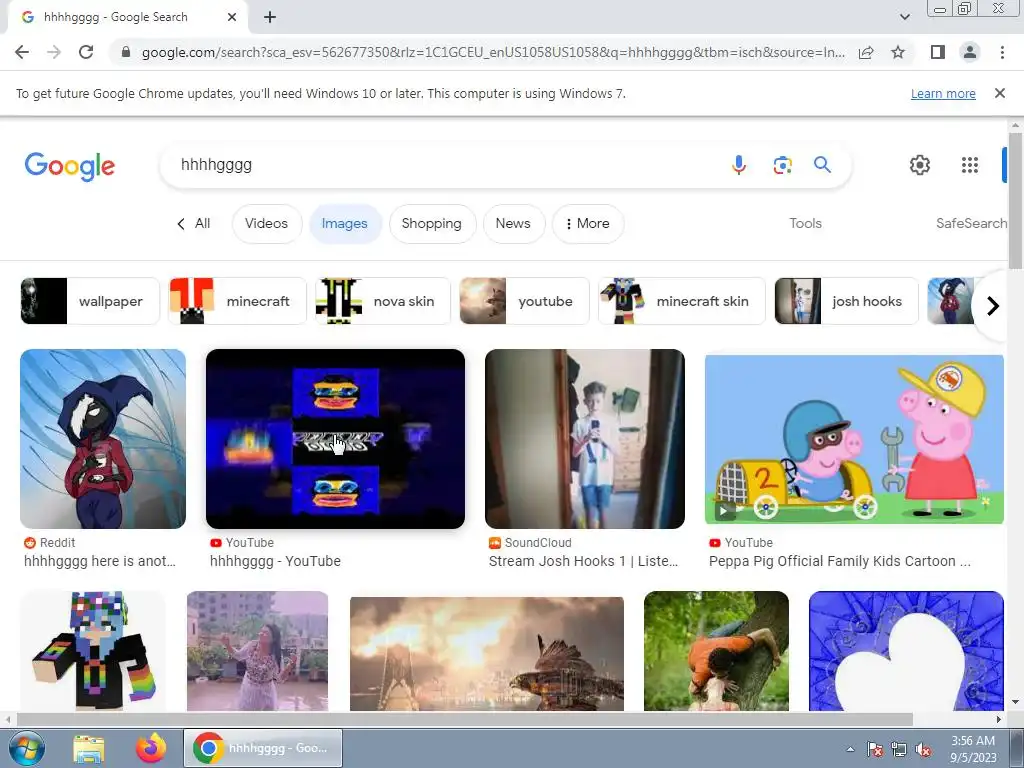Open Windows Explorer from the taskbar
Image resolution: width=1024 pixels, height=768 pixels.
[89, 748]
